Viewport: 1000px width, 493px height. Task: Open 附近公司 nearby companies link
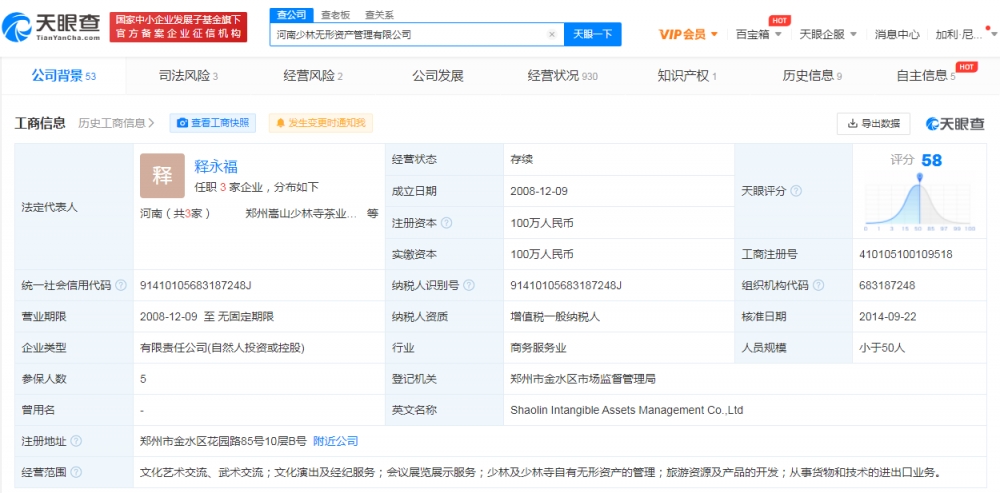pos(335,441)
